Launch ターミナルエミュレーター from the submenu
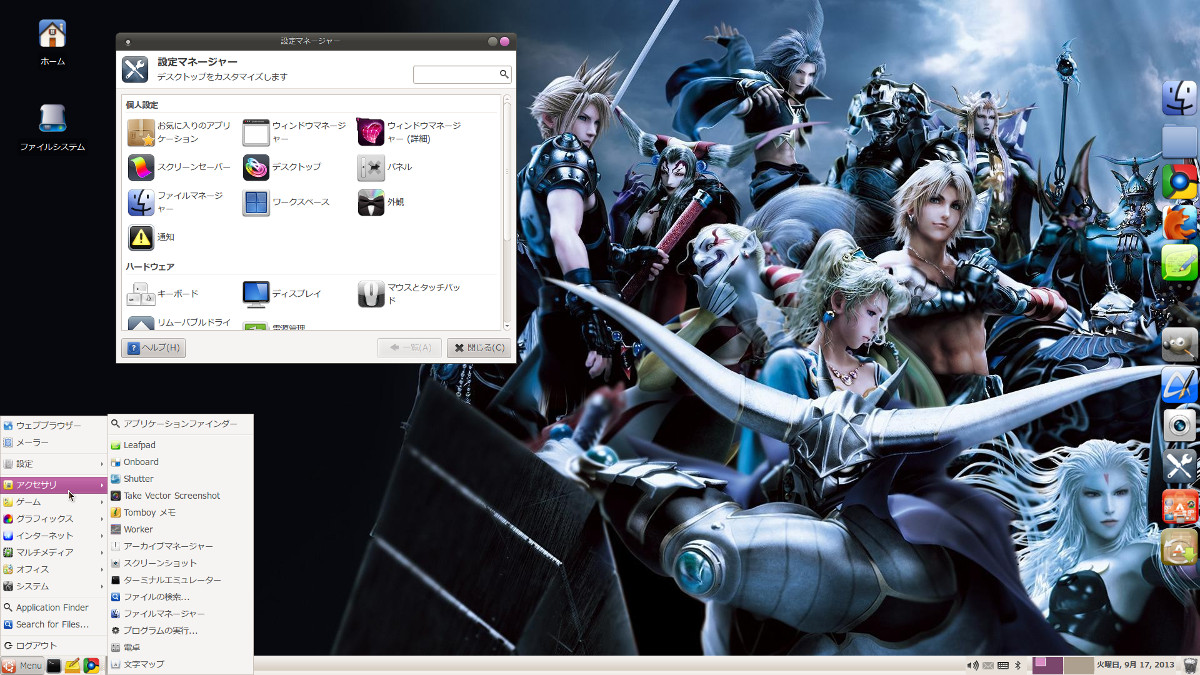 (180, 580)
